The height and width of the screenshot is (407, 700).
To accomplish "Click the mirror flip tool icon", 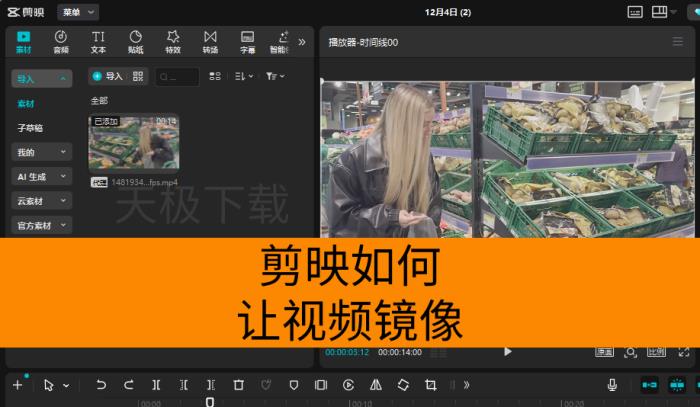I will [x=376, y=385].
